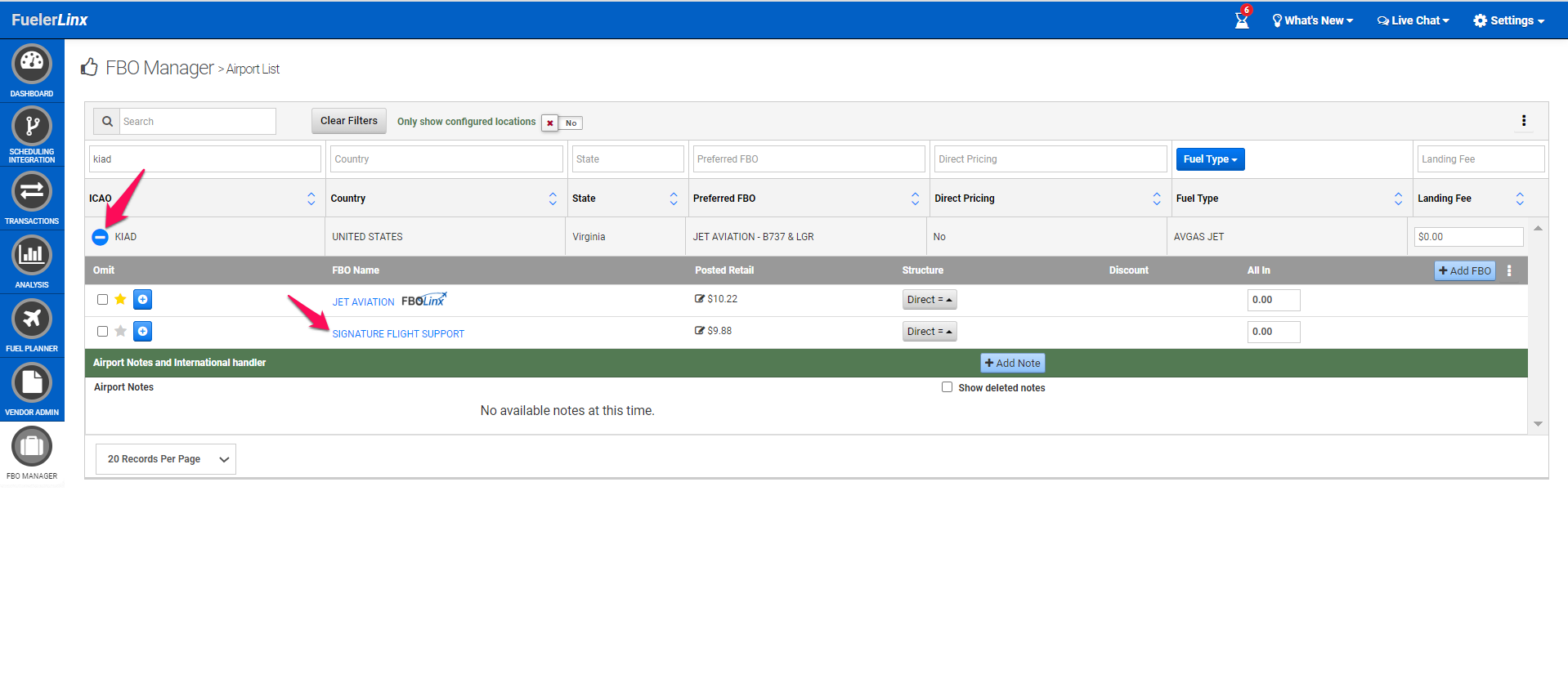Click the Airport List breadcrumb
This screenshot has height=692, width=1568.
point(253,69)
